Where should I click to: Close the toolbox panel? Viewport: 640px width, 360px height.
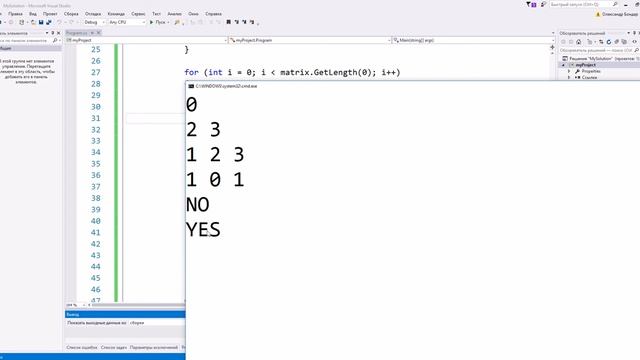click(58, 33)
